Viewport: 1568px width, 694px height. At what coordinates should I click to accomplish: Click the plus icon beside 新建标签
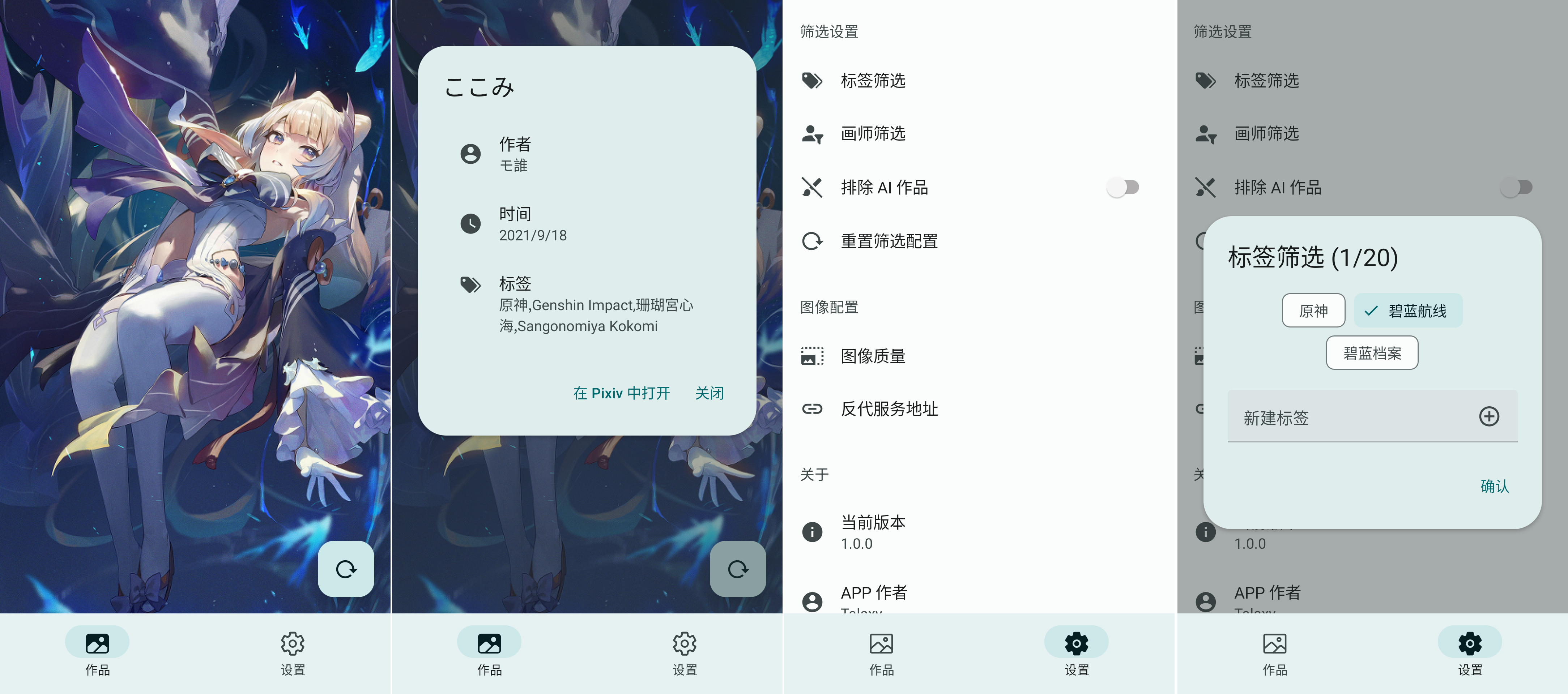(x=1489, y=417)
